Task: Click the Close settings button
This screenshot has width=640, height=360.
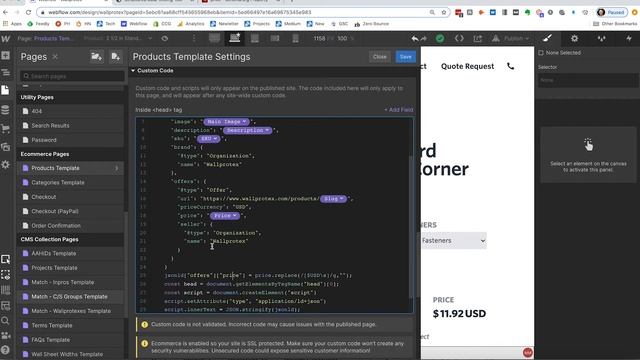Action: (x=380, y=57)
